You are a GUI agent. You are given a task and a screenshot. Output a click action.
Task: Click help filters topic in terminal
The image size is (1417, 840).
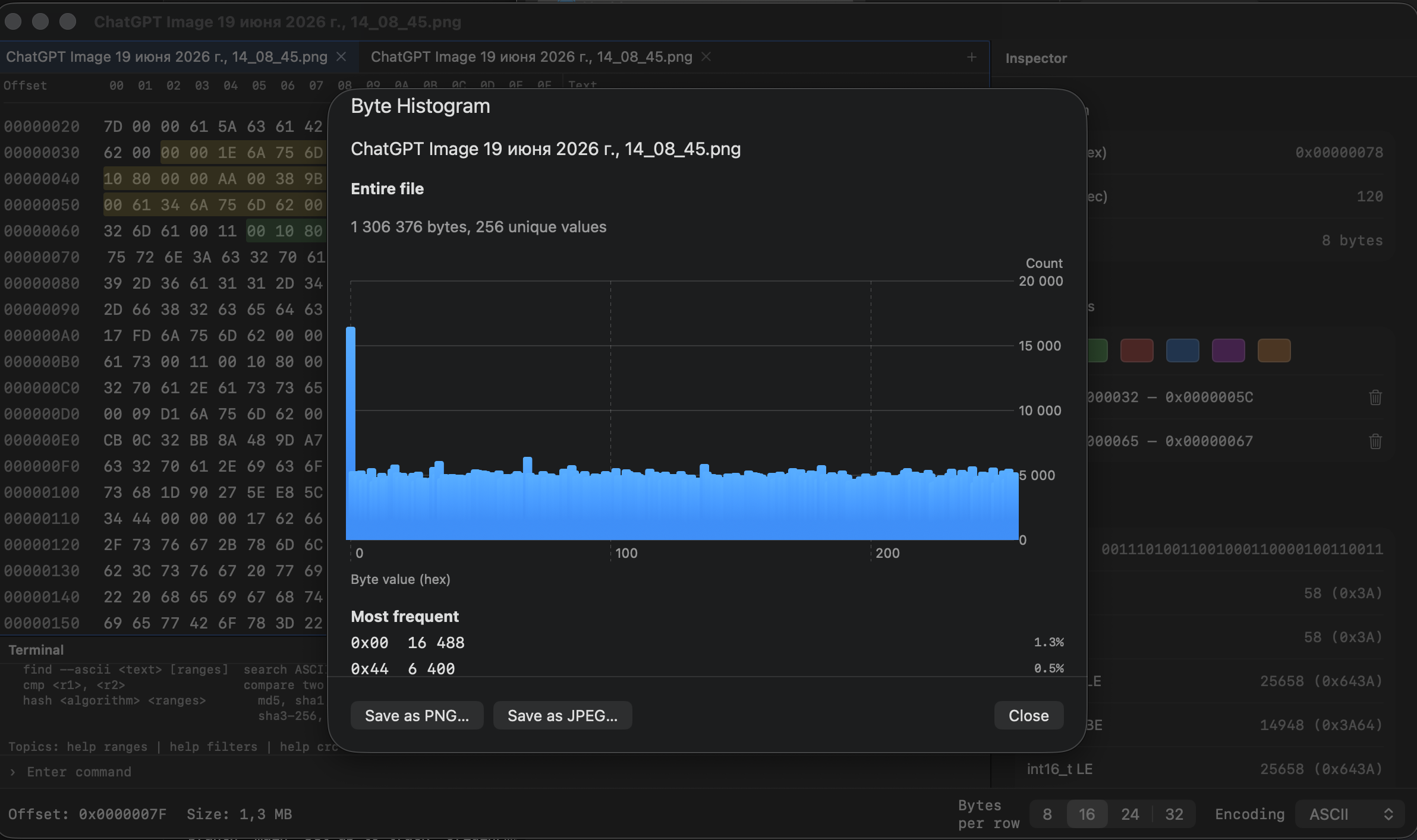pos(213,747)
